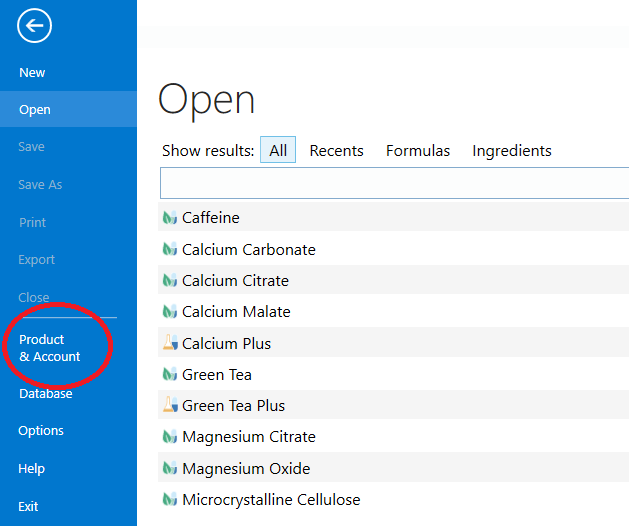Click the flask icon beside Green Tea Plus
This screenshot has height=526, width=629.
point(169,406)
